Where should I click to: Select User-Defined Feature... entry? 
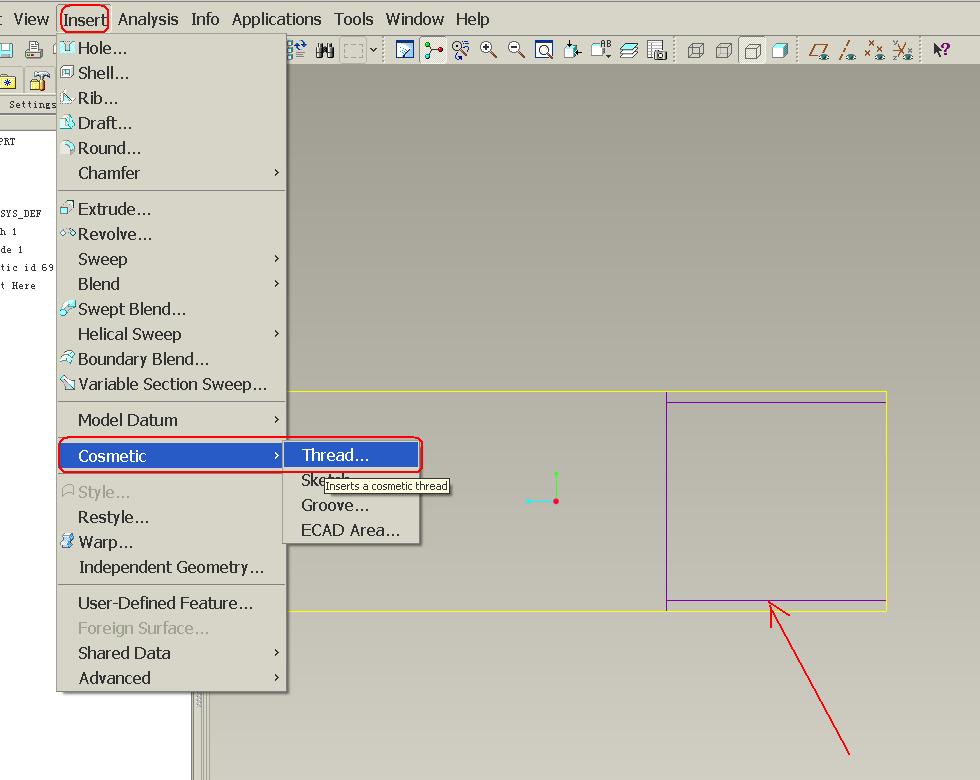coord(171,603)
